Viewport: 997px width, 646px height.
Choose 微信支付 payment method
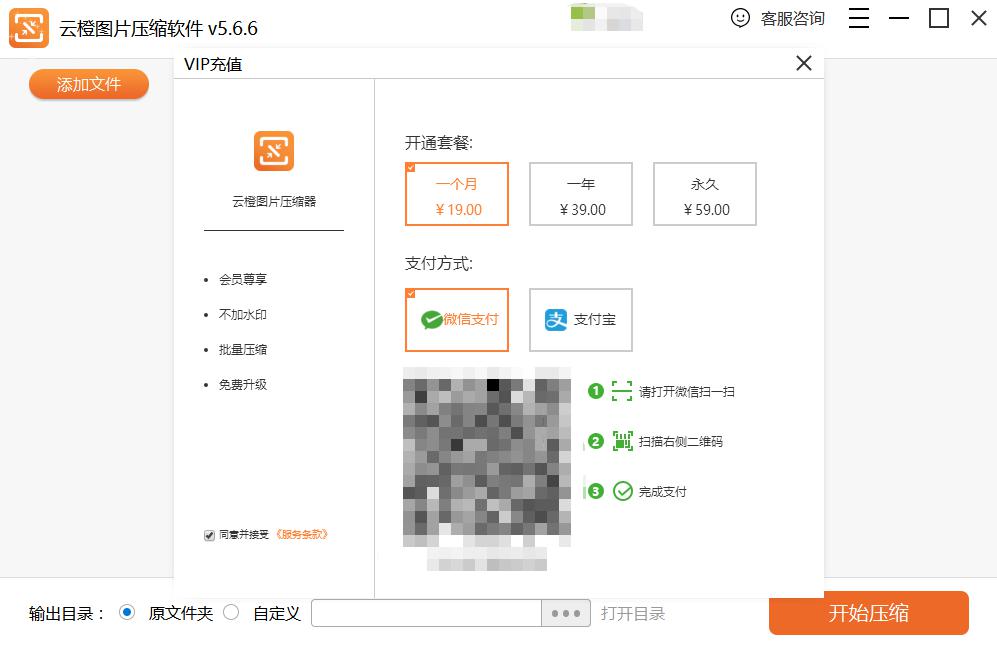click(457, 320)
